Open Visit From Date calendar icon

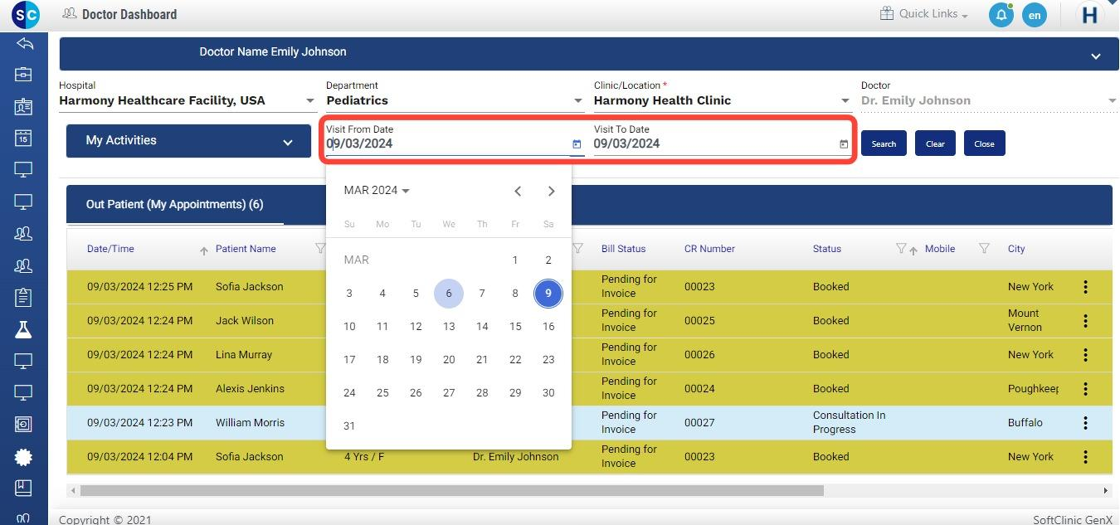pyautogui.click(x=576, y=144)
